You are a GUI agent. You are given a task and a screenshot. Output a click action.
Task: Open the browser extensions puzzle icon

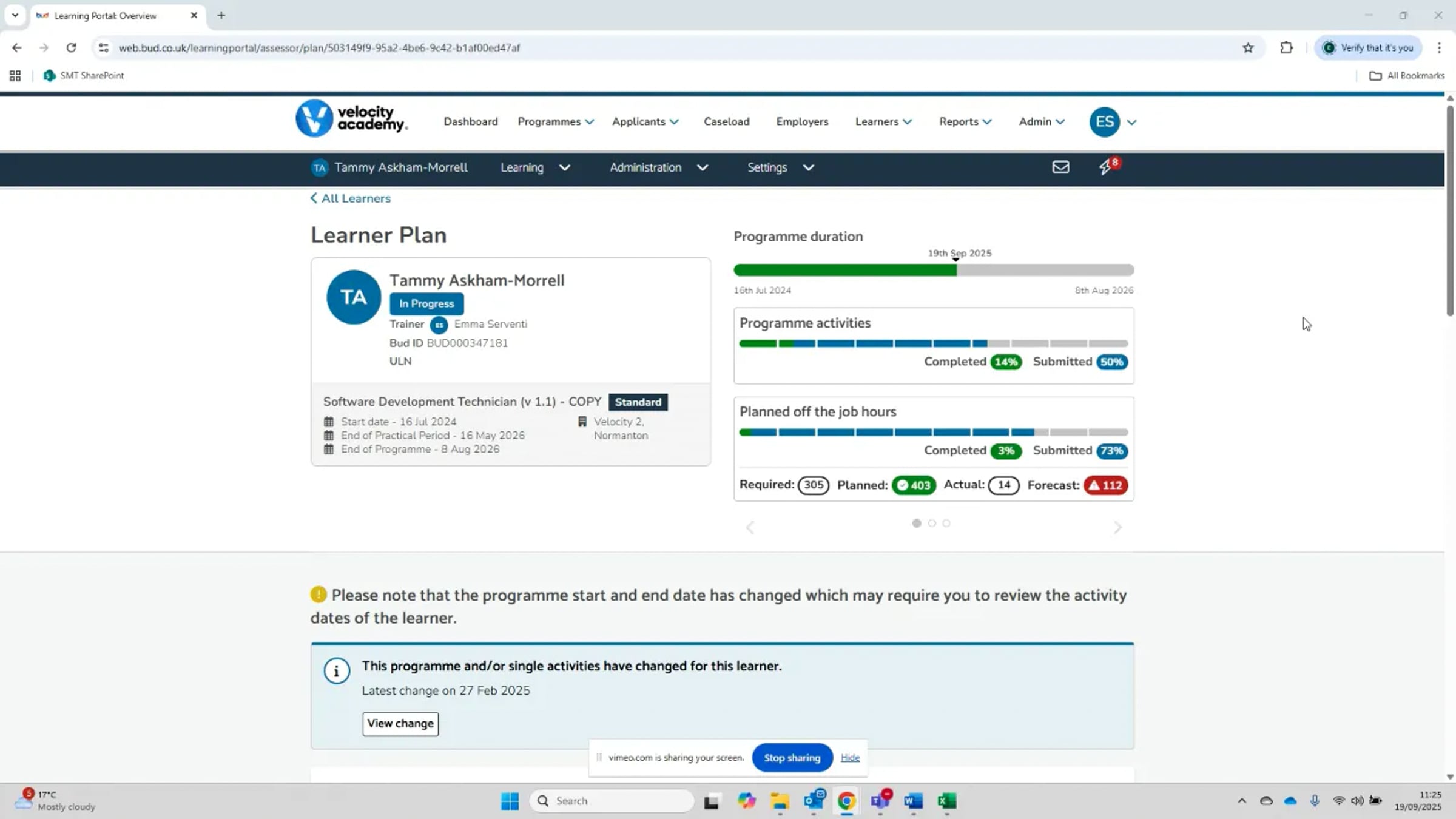[1286, 48]
